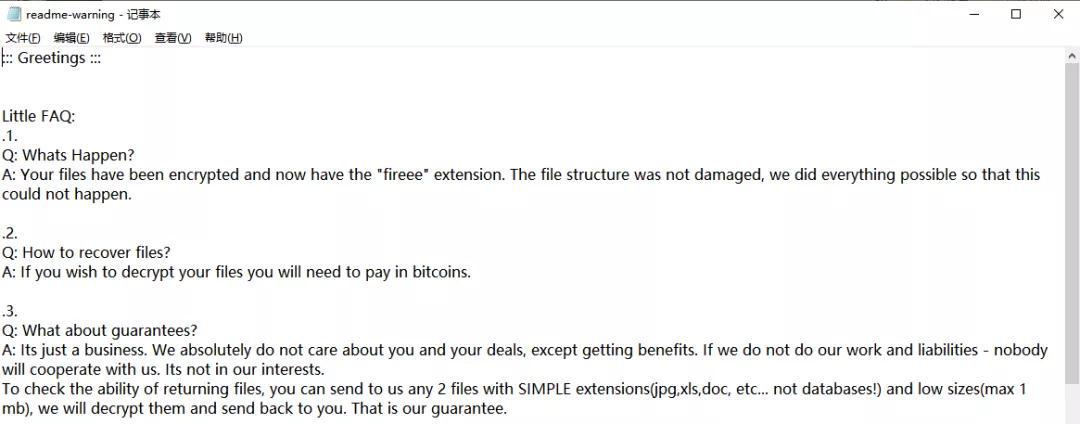The width and height of the screenshot is (1080, 424).
Task: Click the vertical scrollbar thumb
Action: point(1072,224)
